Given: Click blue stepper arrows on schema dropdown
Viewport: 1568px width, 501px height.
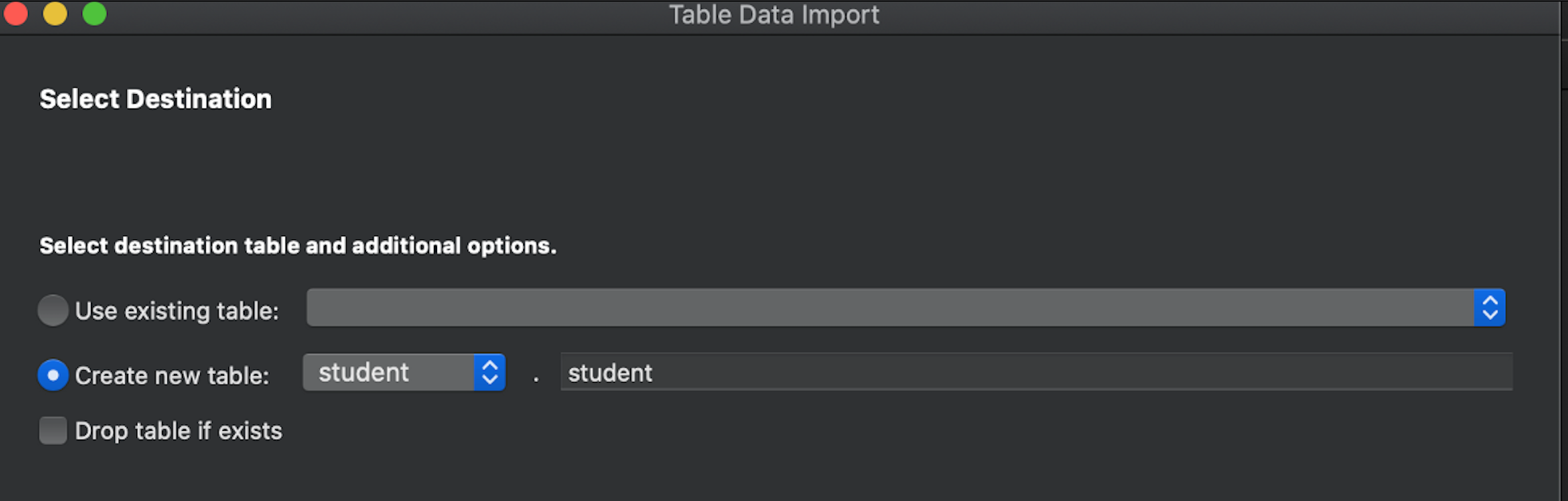Looking at the screenshot, I should pyautogui.click(x=490, y=373).
